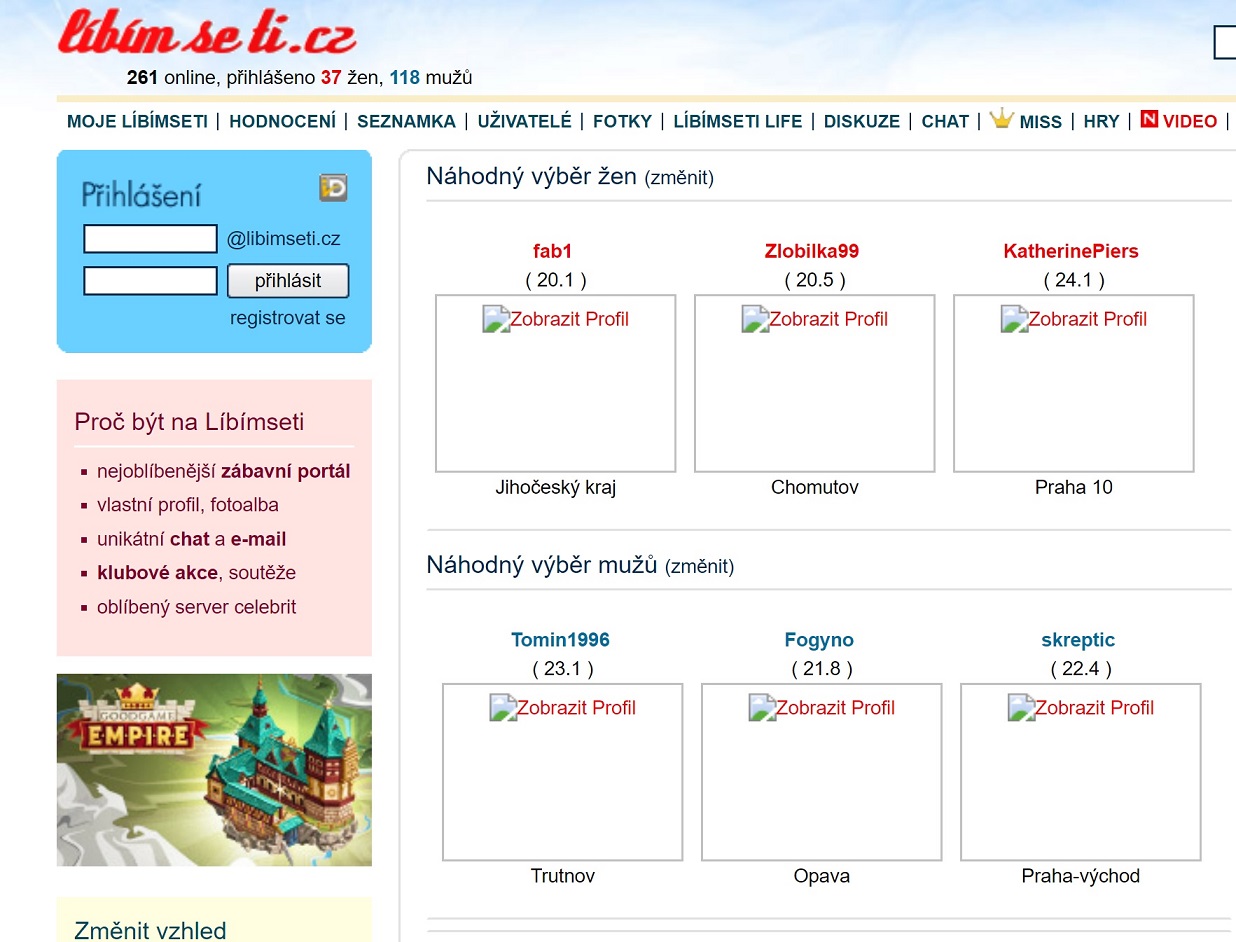Viewport: 1236px width, 942px height.
Task: Open Zlobilka99's username link
Action: coord(812,251)
